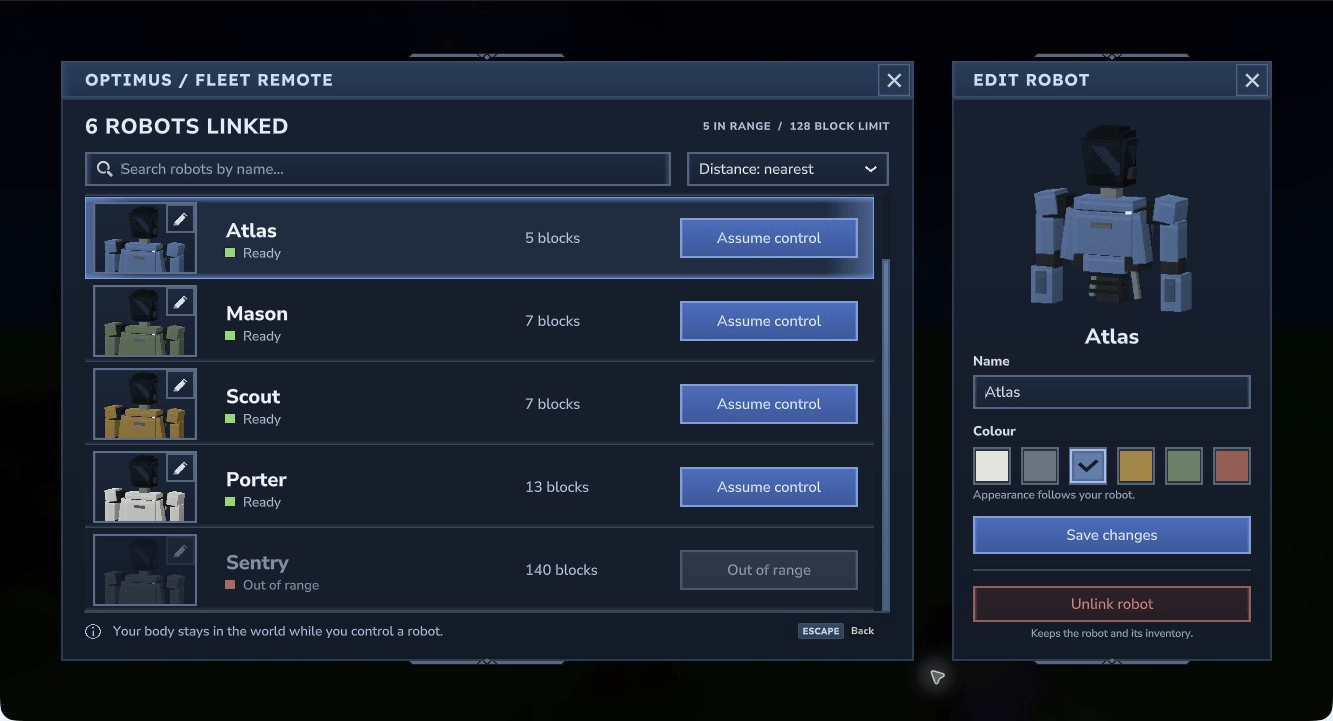
Task: Open the Distance: nearest sort dropdown
Action: pyautogui.click(x=788, y=169)
